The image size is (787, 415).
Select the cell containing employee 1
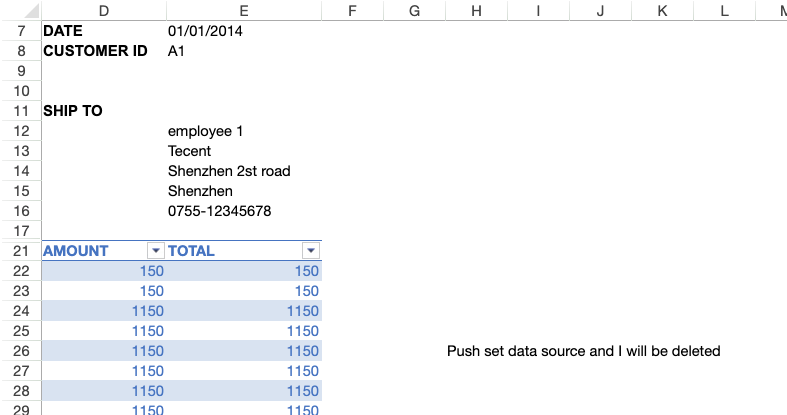coord(205,131)
